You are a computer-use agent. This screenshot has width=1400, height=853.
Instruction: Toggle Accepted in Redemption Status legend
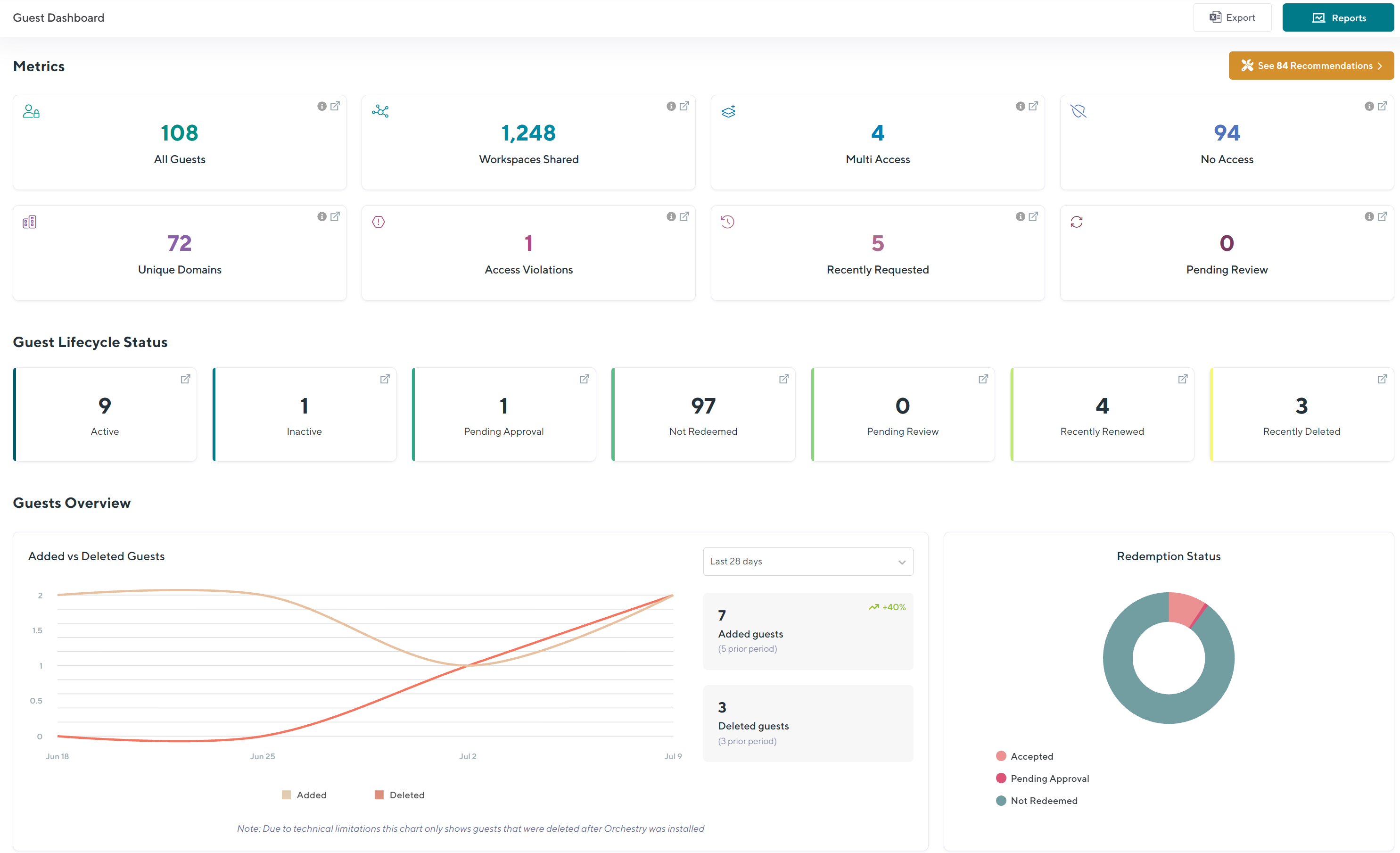[1024, 756]
